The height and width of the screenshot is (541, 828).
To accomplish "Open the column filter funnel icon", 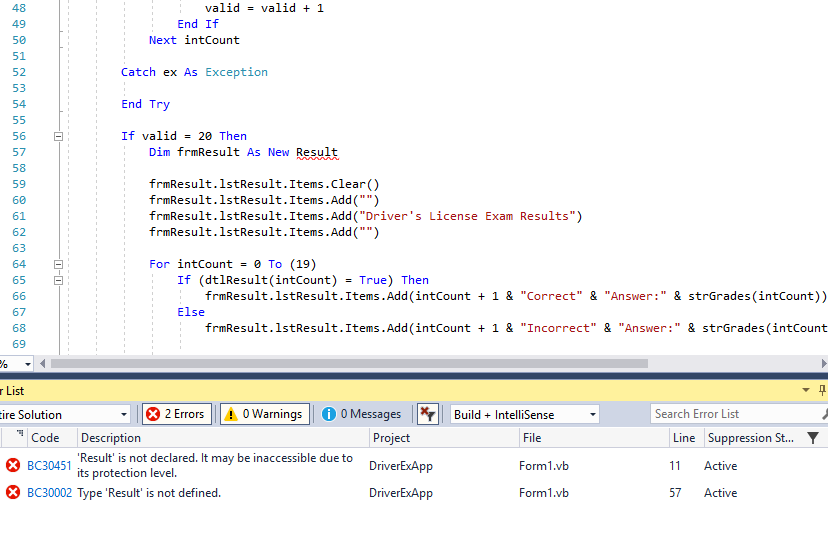I will (813, 438).
